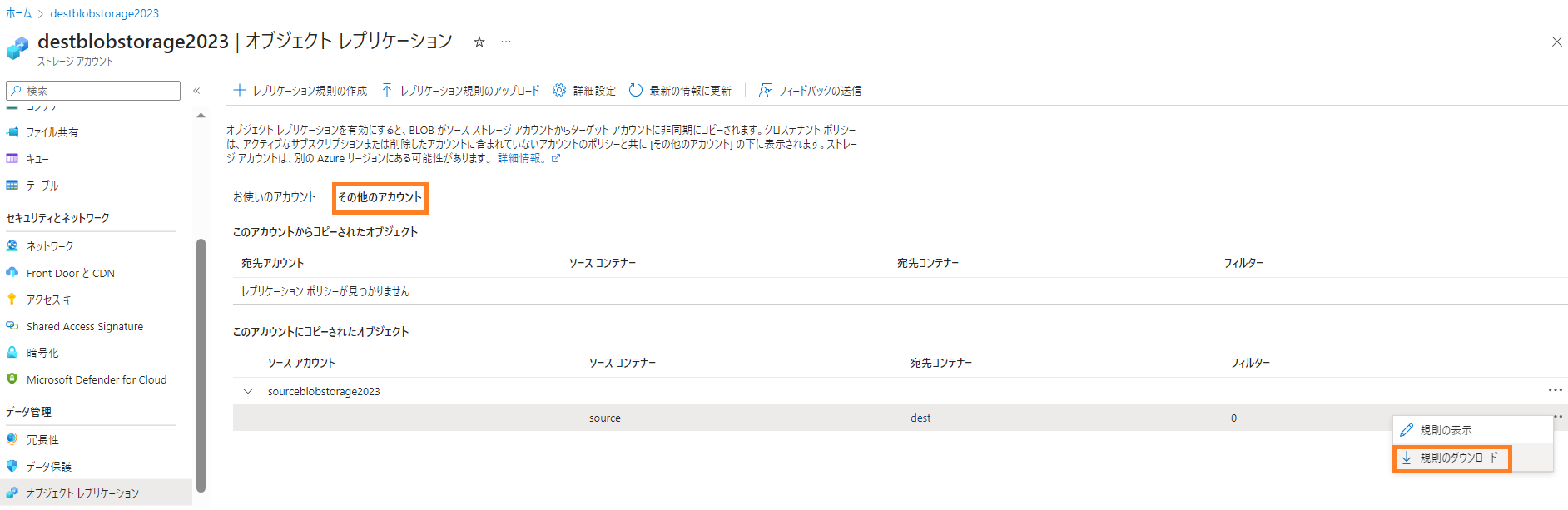Click the データ保護 shield icon
1568x510 pixels.
[12, 466]
